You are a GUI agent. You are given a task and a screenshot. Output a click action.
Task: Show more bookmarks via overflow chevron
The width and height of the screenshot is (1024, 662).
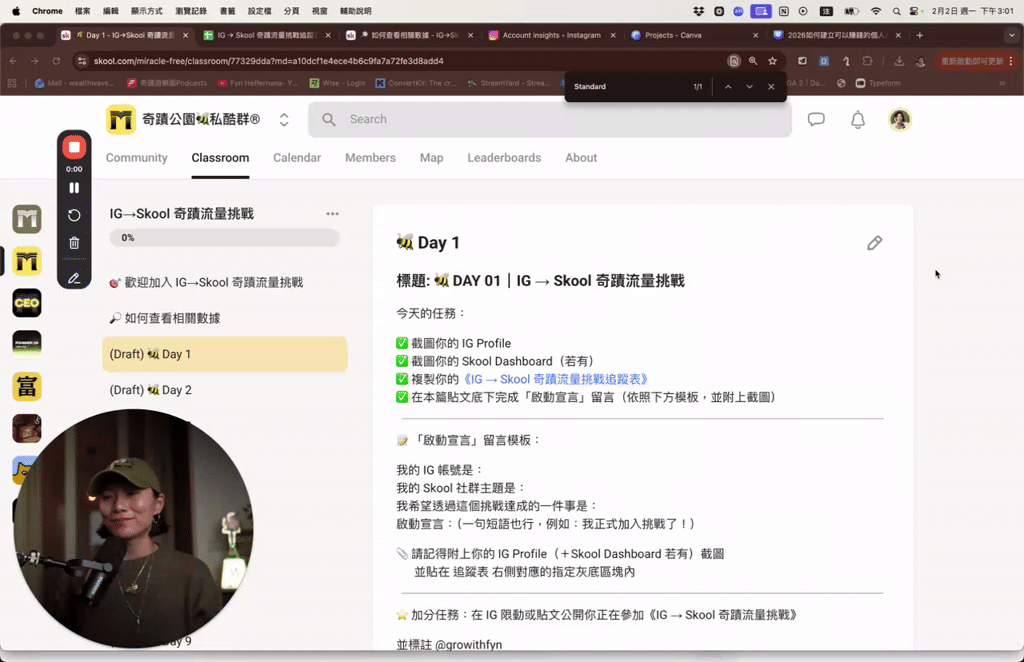point(1002,83)
